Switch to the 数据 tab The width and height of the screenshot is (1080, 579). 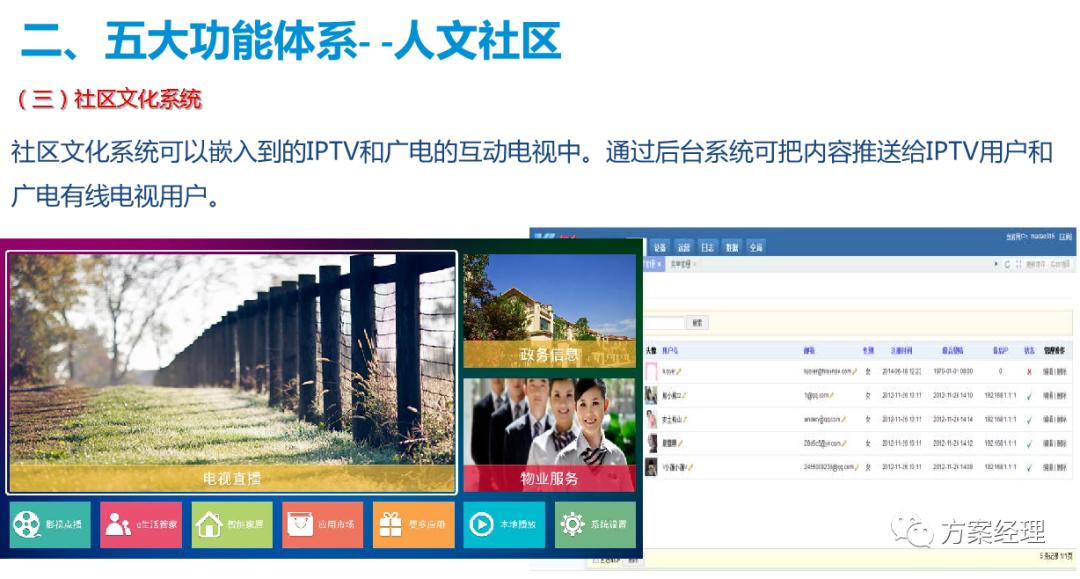(729, 245)
